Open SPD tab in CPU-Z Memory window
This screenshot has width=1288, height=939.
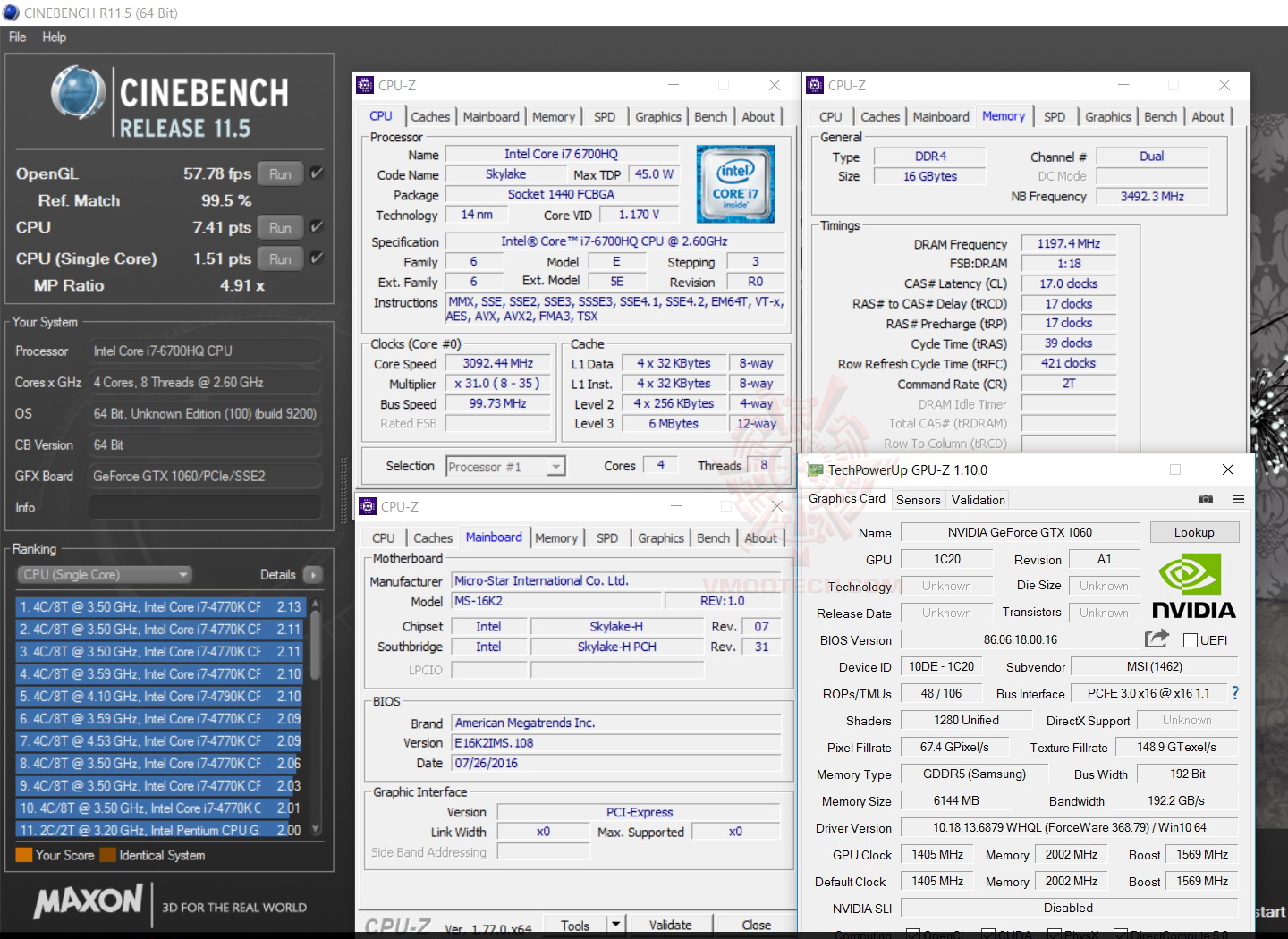click(1055, 117)
